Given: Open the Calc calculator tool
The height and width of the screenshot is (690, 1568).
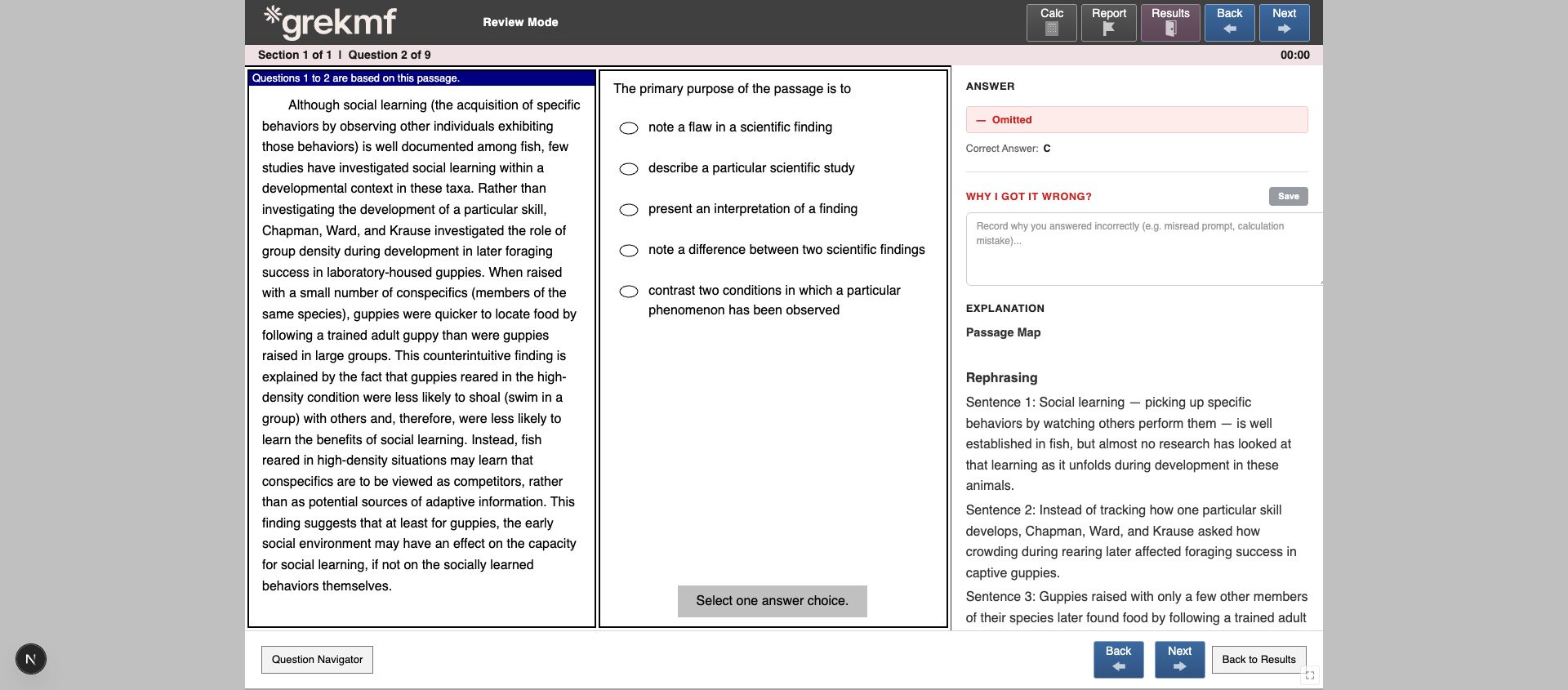Looking at the screenshot, I should click(x=1051, y=22).
